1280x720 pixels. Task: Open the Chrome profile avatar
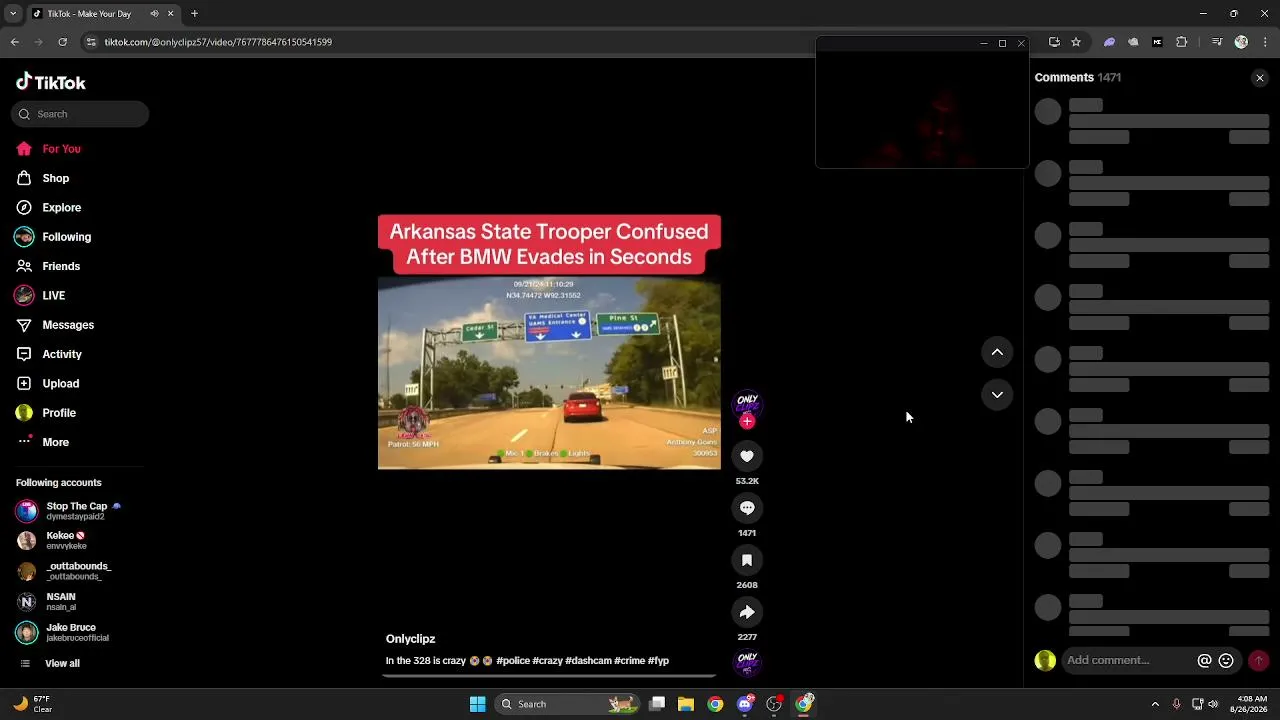1241,42
